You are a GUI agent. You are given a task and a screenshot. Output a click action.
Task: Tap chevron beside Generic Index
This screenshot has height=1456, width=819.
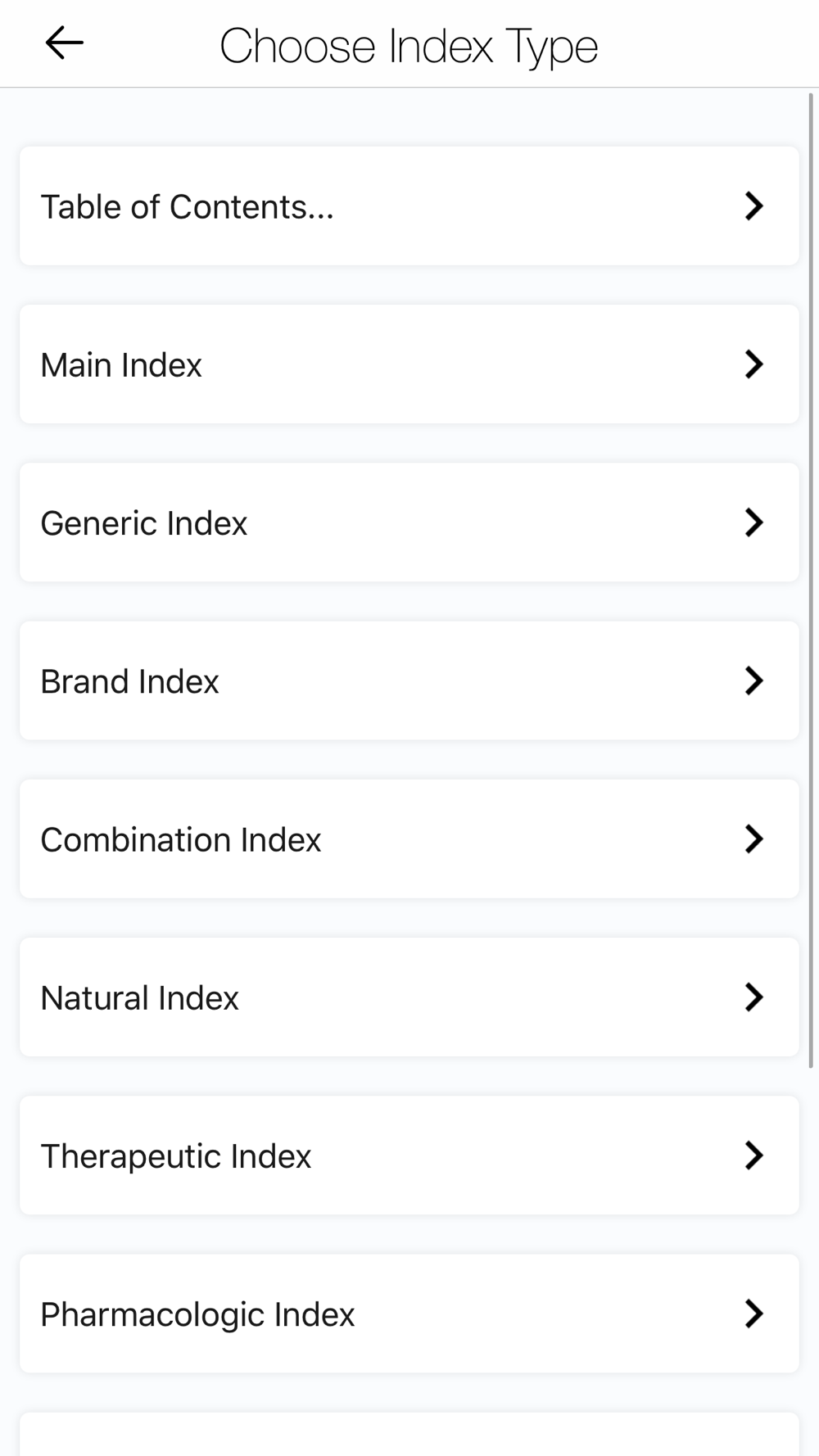(754, 522)
